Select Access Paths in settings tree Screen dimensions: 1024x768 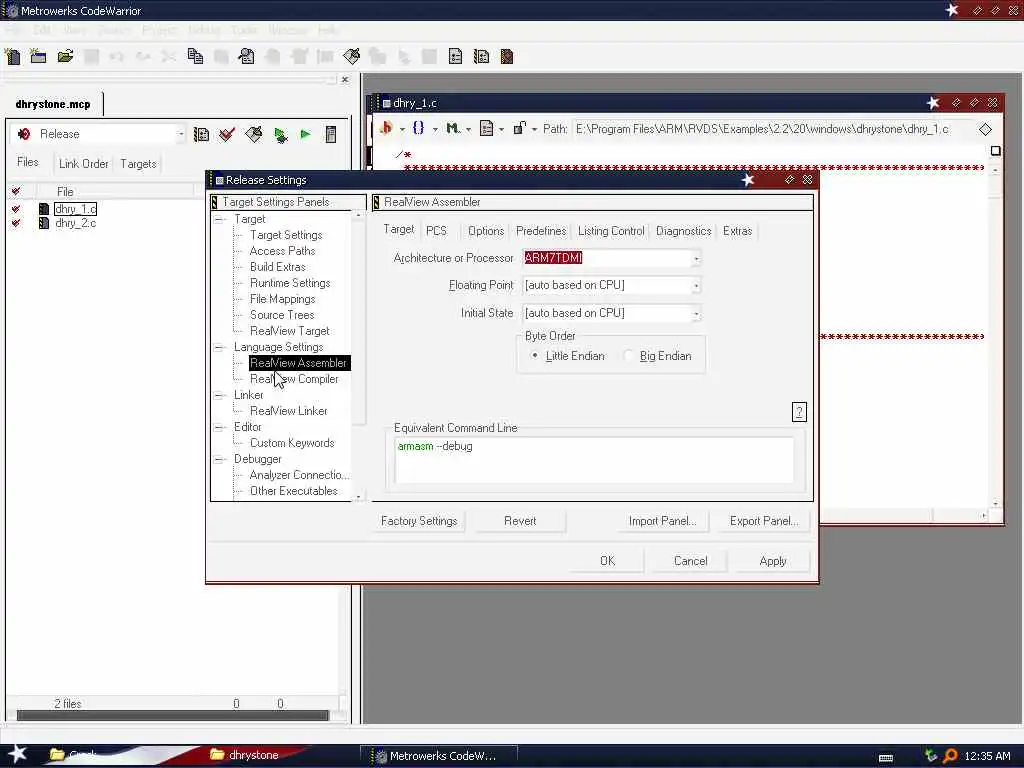tap(282, 251)
